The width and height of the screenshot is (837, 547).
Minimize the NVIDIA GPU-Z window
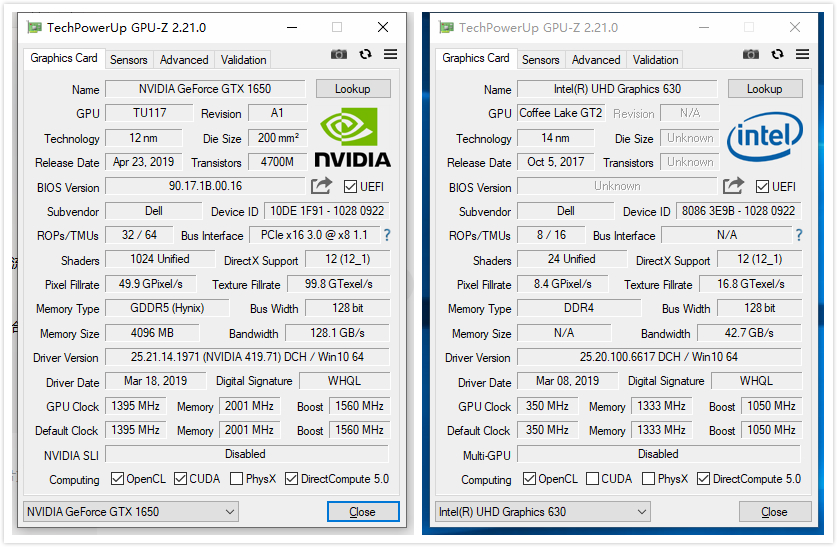click(x=292, y=27)
